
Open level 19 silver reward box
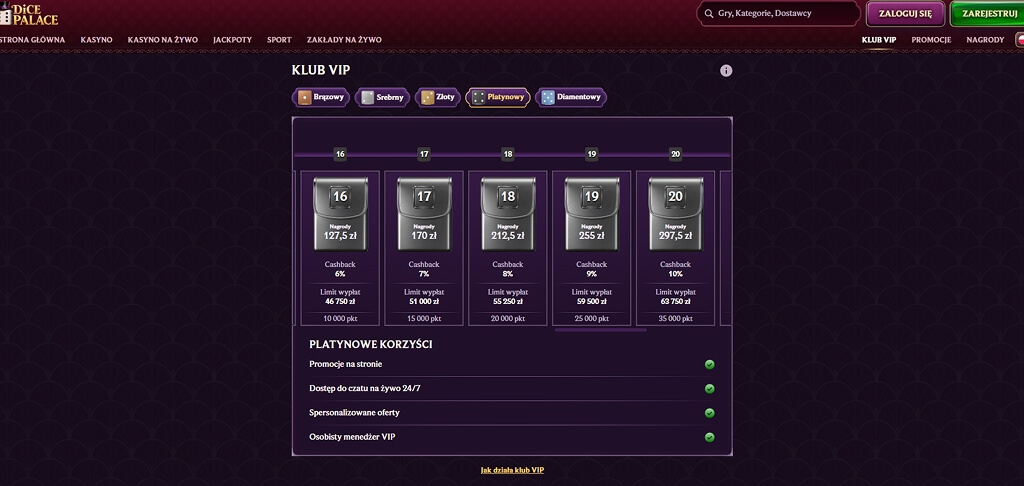coord(592,214)
